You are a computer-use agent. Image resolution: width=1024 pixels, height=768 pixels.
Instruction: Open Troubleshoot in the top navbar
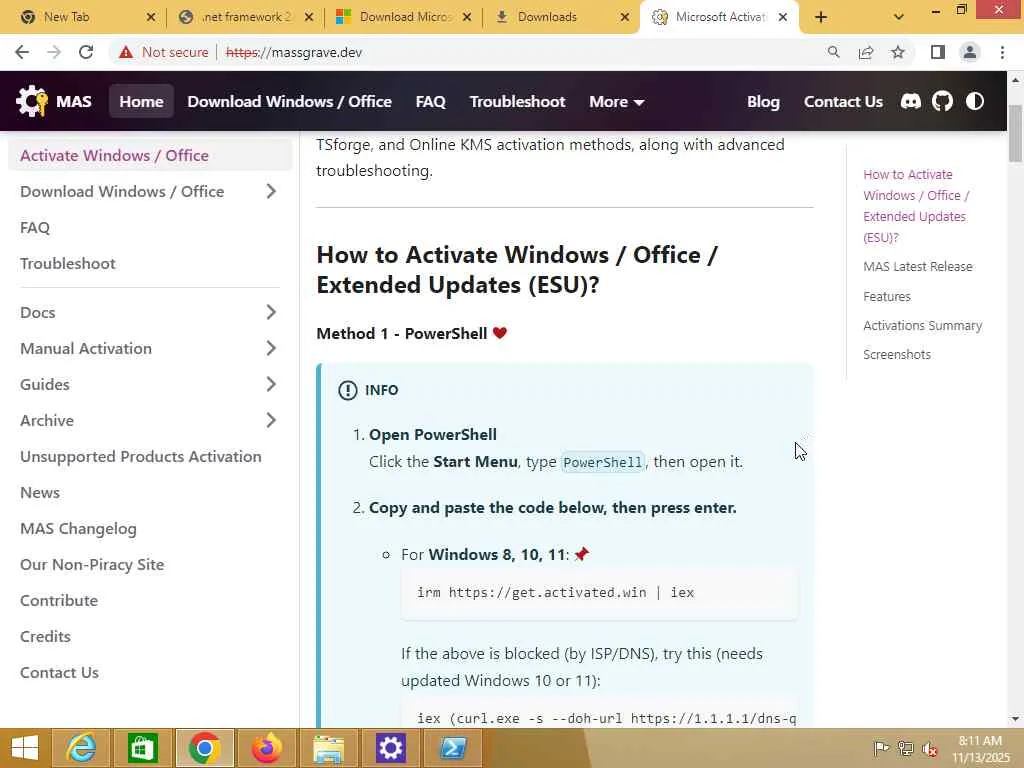point(517,101)
